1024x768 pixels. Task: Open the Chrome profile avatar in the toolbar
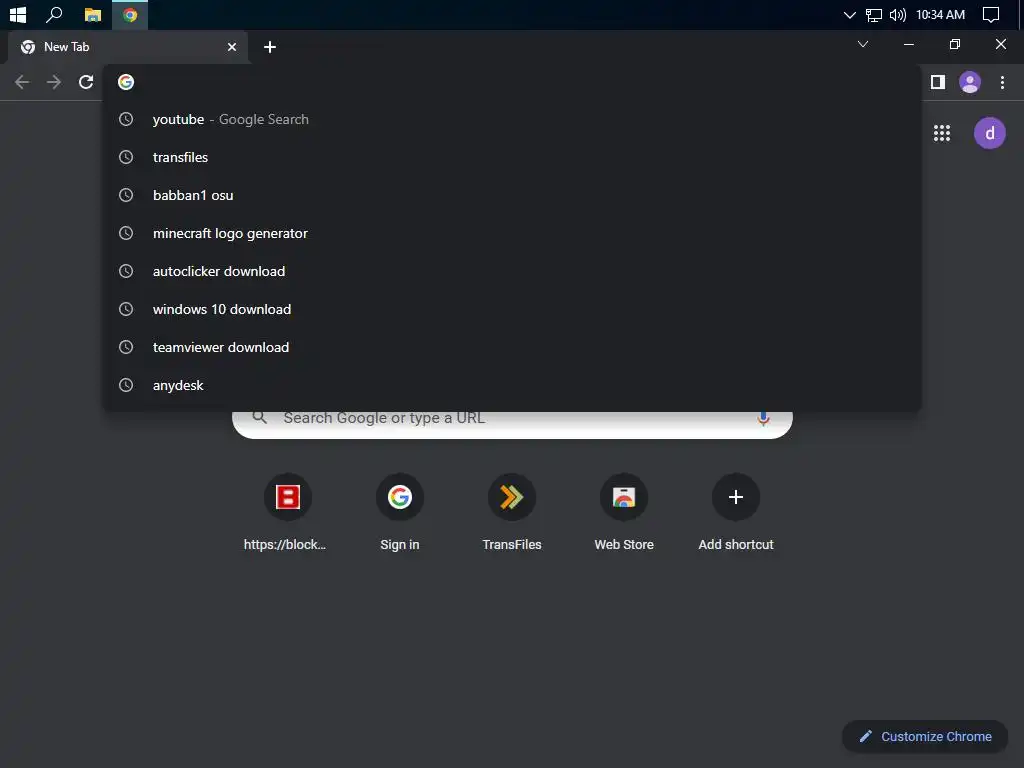(x=970, y=82)
